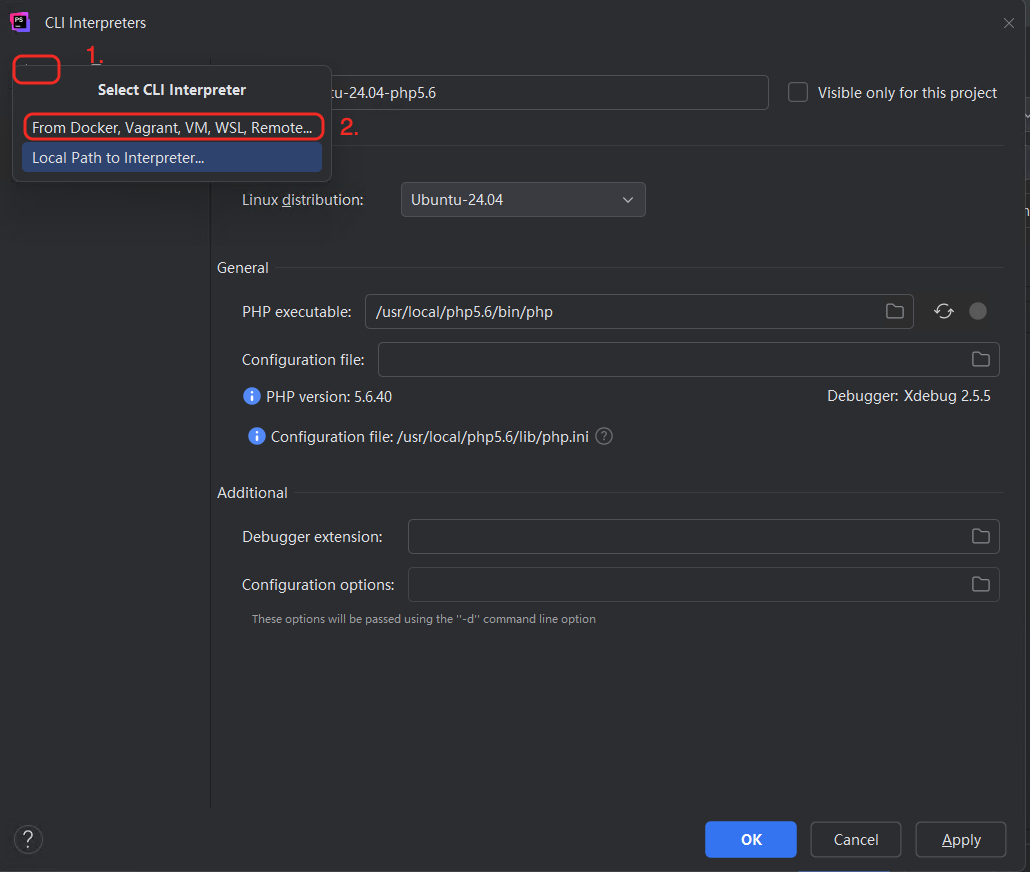The width and height of the screenshot is (1030, 872).
Task: Click the /usr/local/php5.6/lib/php.ini path text
Action: (x=493, y=437)
